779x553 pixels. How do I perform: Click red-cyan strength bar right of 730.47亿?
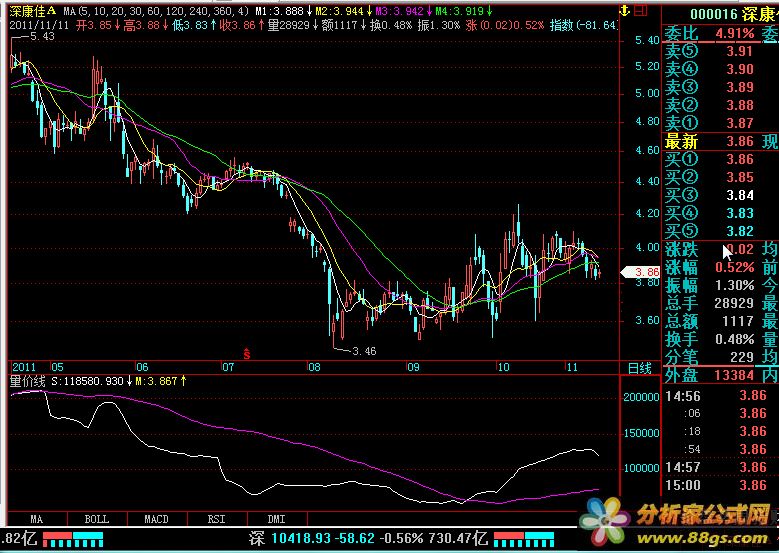[524, 539]
